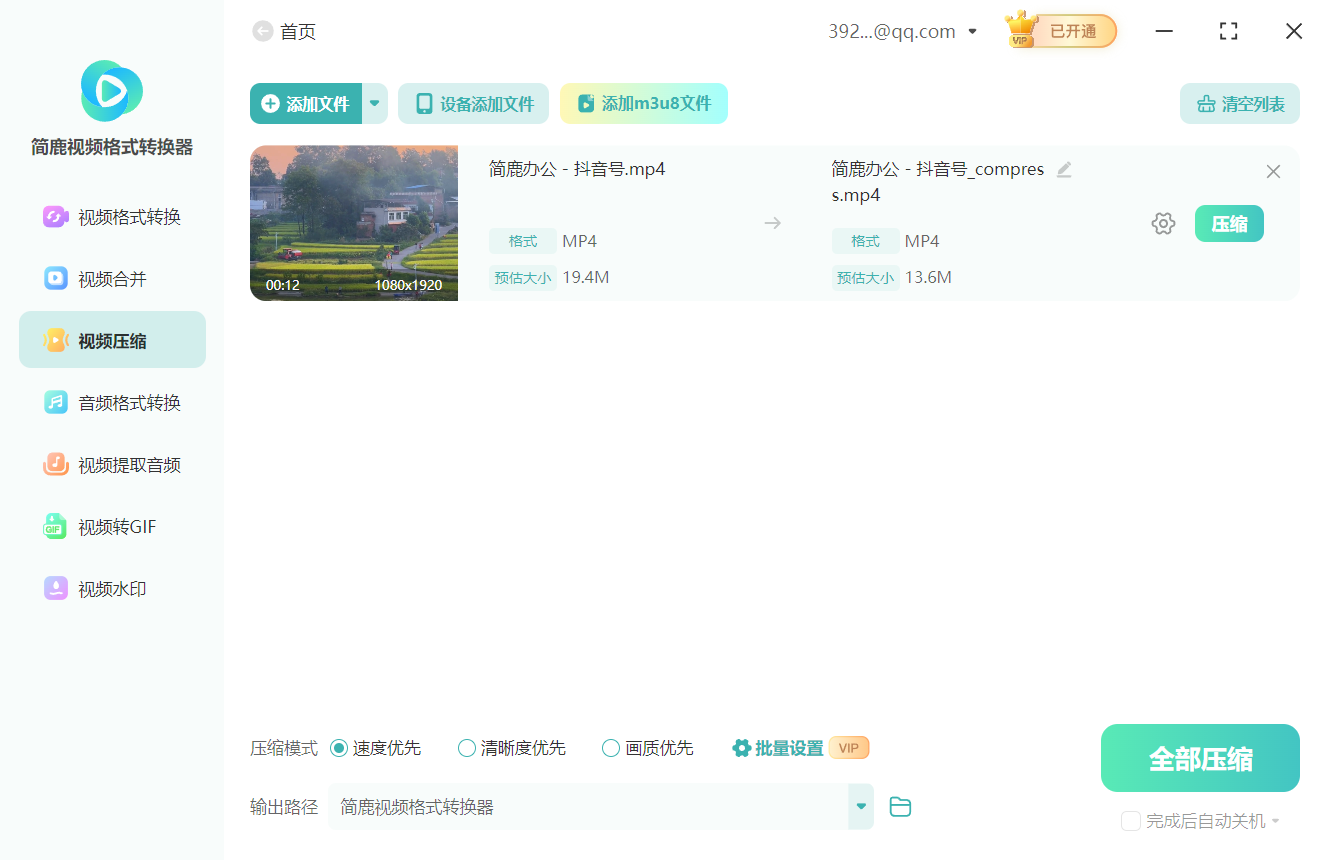Select 速度优先 compression mode
1326x860 pixels.
pyautogui.click(x=342, y=747)
